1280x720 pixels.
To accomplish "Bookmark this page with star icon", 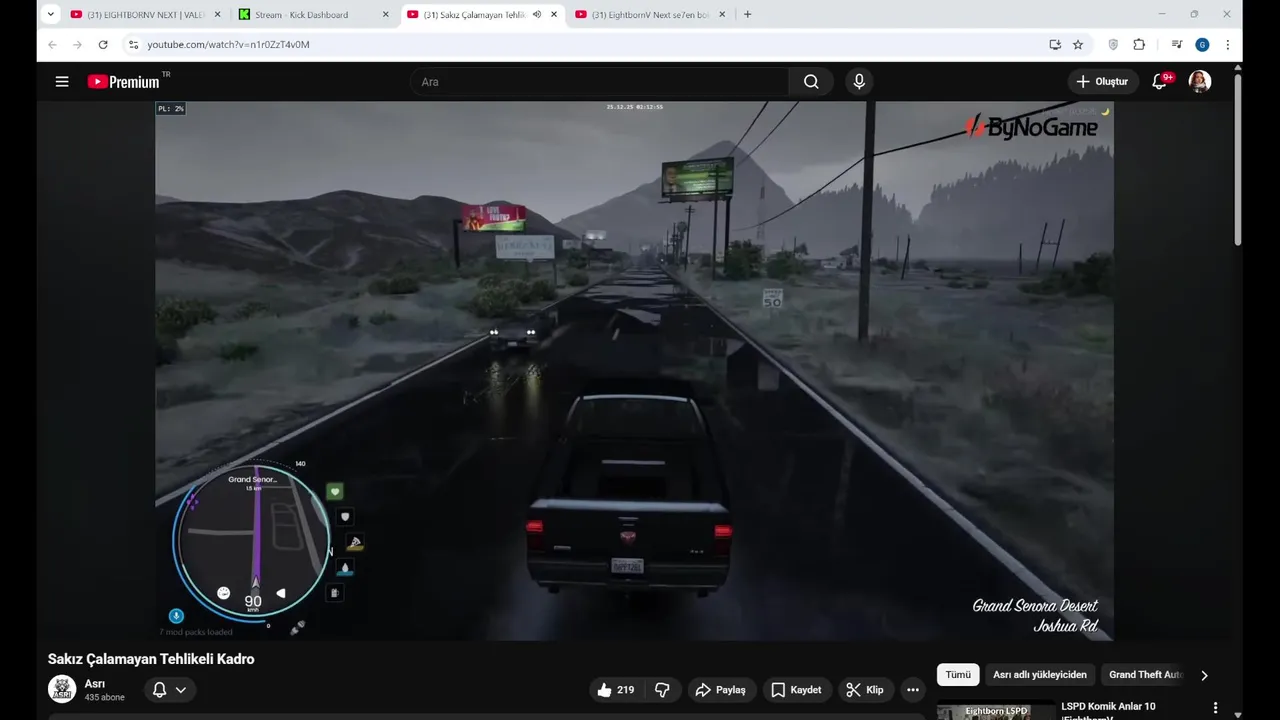I will [x=1078, y=45].
